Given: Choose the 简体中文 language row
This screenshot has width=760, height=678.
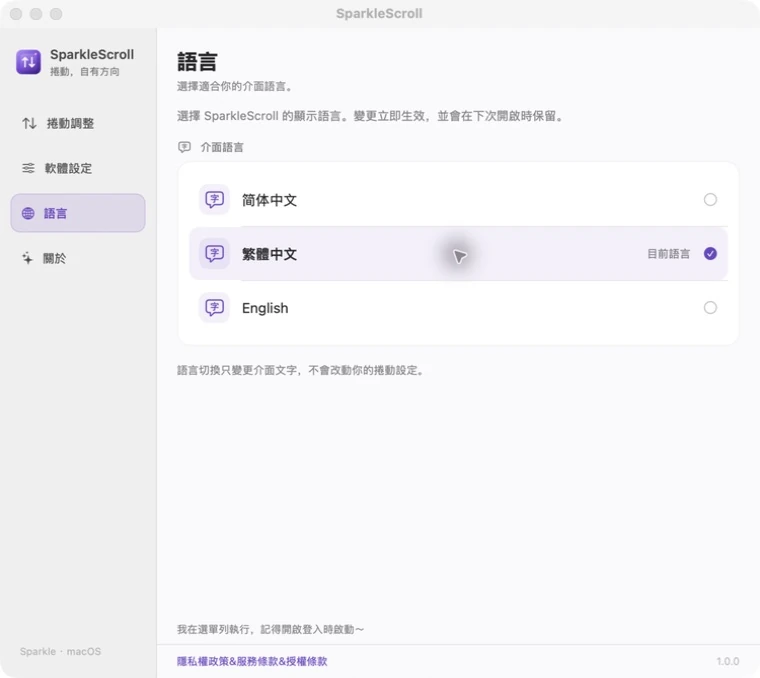Looking at the screenshot, I should pos(458,199).
